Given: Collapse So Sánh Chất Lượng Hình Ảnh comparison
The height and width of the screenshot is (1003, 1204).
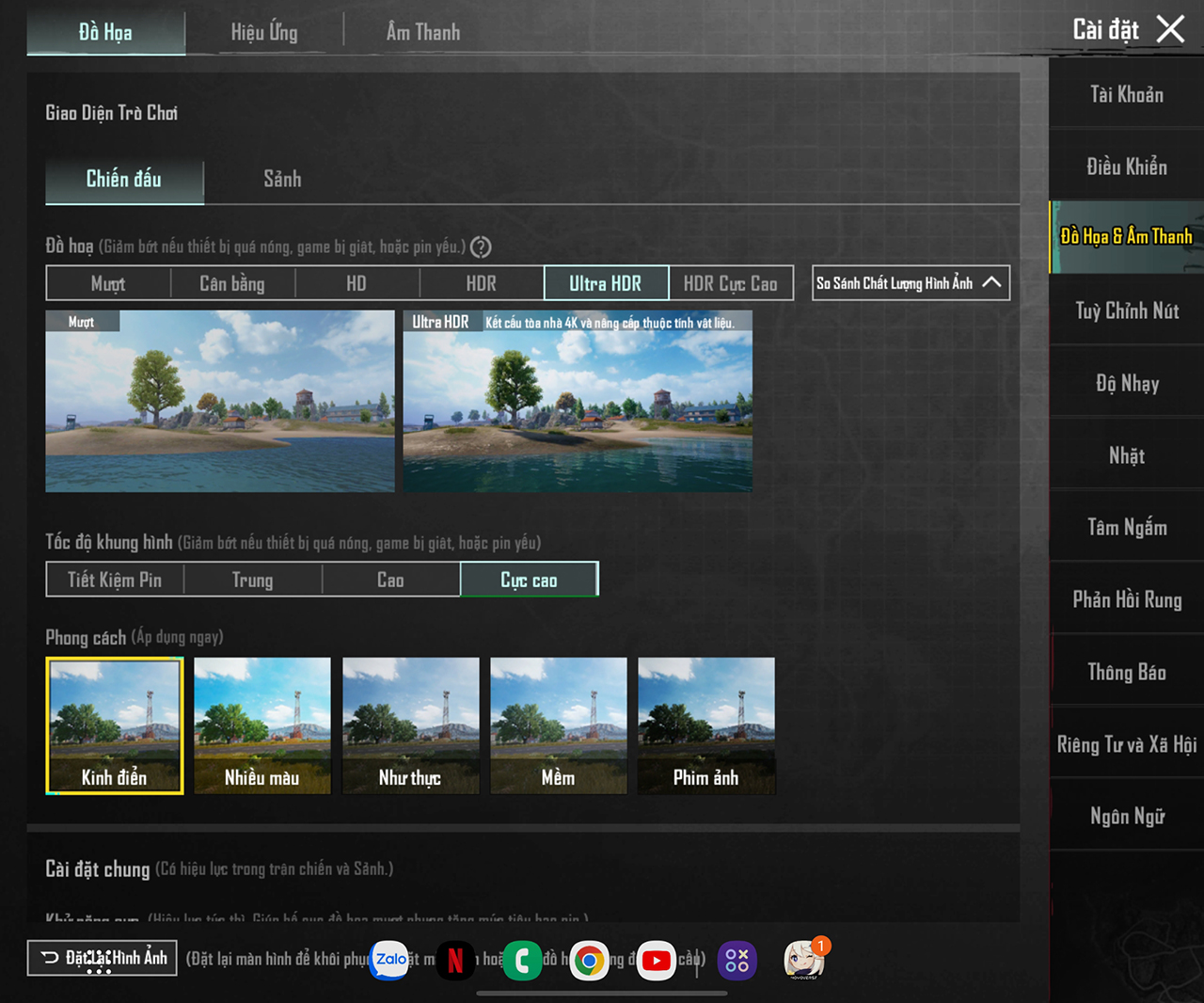Looking at the screenshot, I should pyautogui.click(x=911, y=282).
